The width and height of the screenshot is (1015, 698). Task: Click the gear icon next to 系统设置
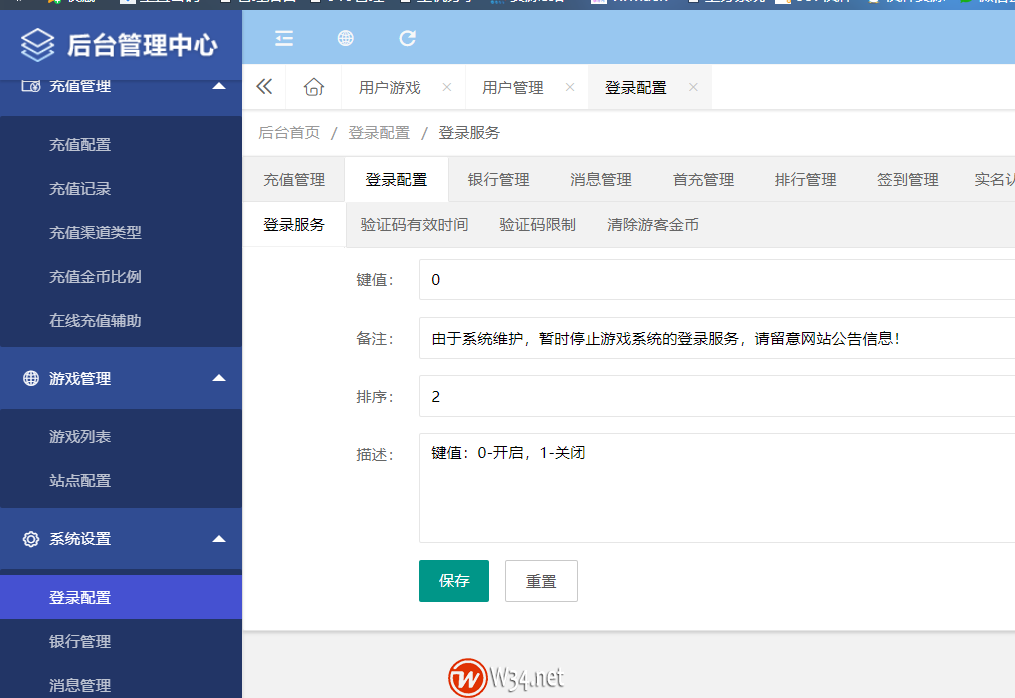click(31, 537)
